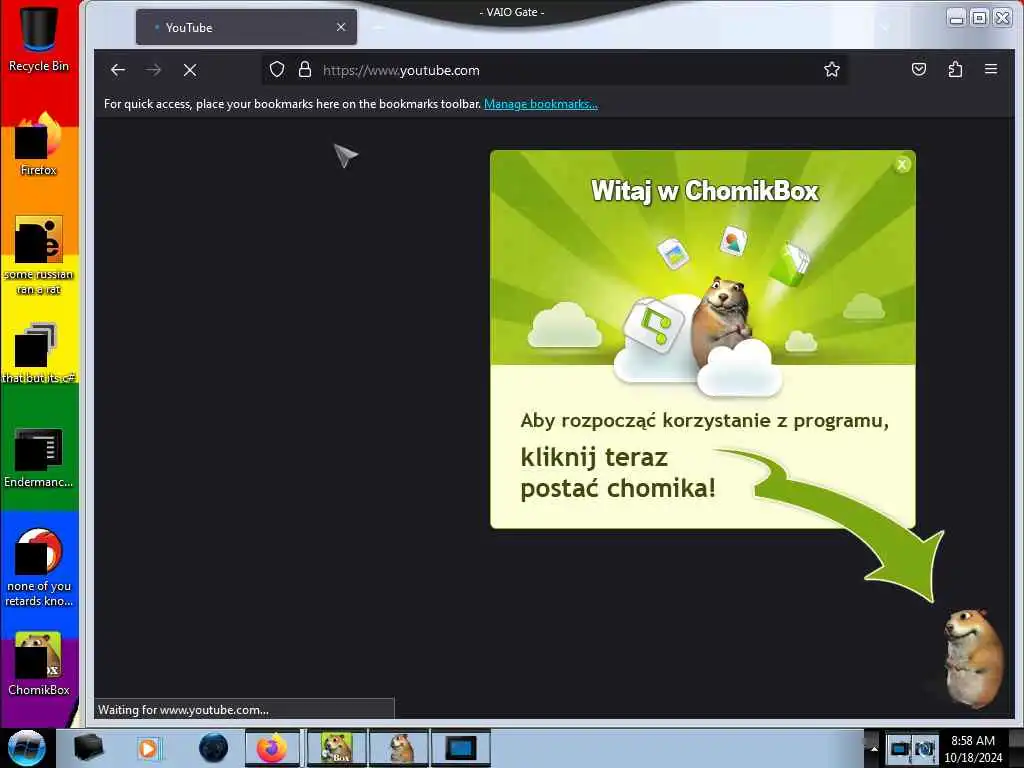Image resolution: width=1024 pixels, height=768 pixels.
Task: Click the dark globe taskbar icon
Action: [214, 748]
